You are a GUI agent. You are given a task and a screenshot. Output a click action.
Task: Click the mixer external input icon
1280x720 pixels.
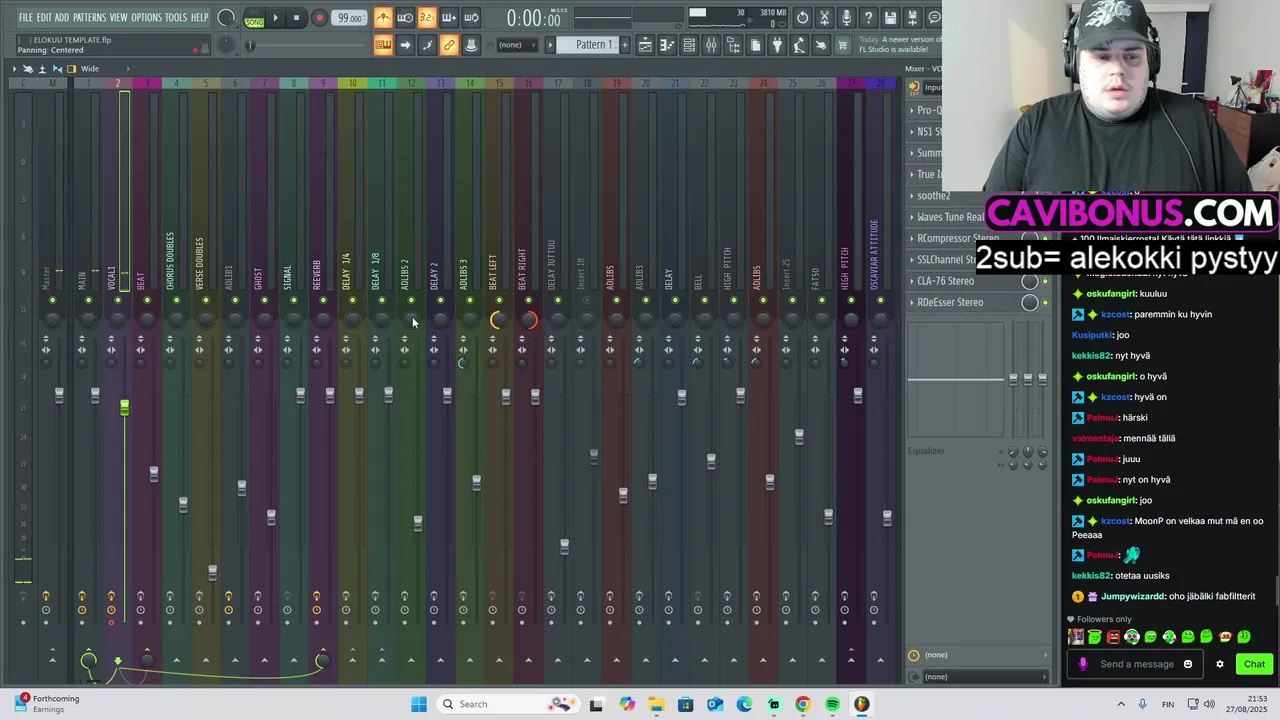913,87
